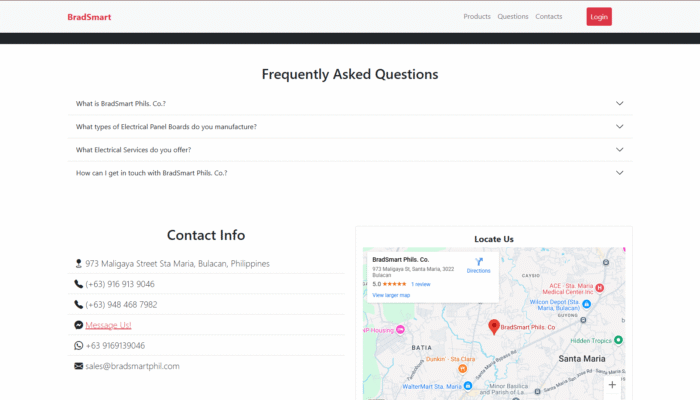Click the 'Contact Info' heading
The image size is (700, 400).
pos(206,235)
